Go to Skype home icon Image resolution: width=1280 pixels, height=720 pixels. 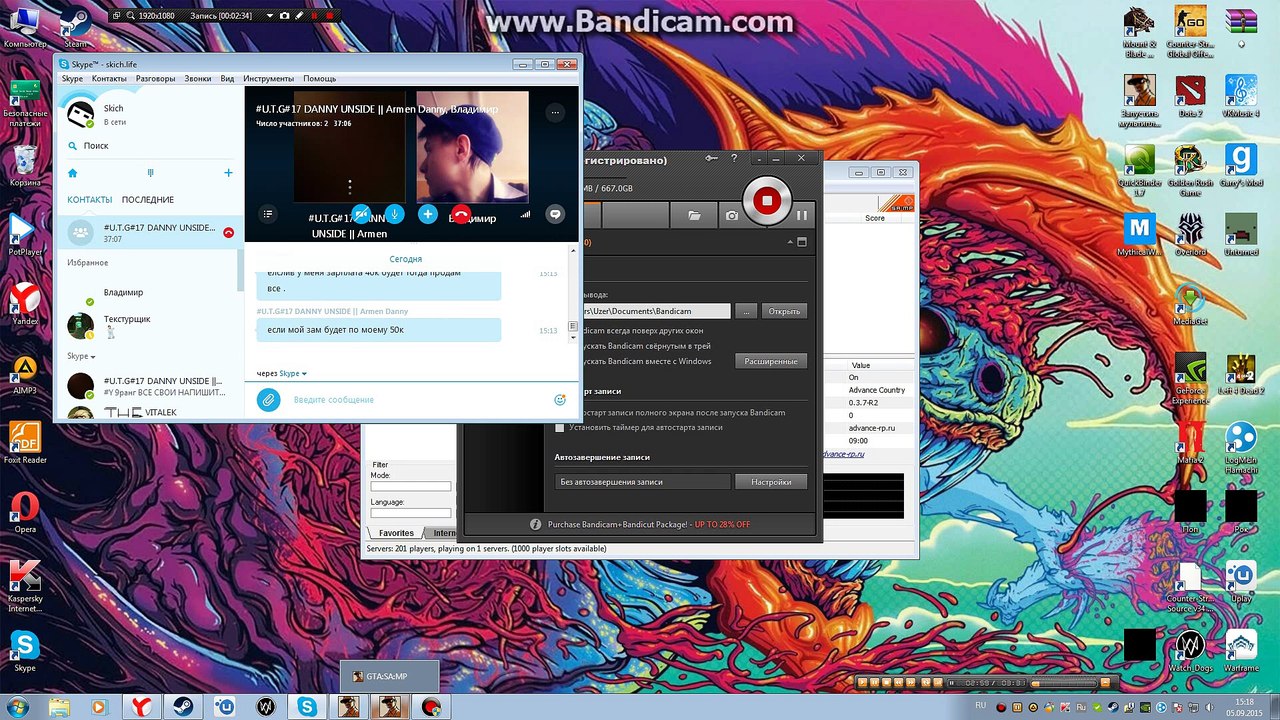click(x=72, y=173)
